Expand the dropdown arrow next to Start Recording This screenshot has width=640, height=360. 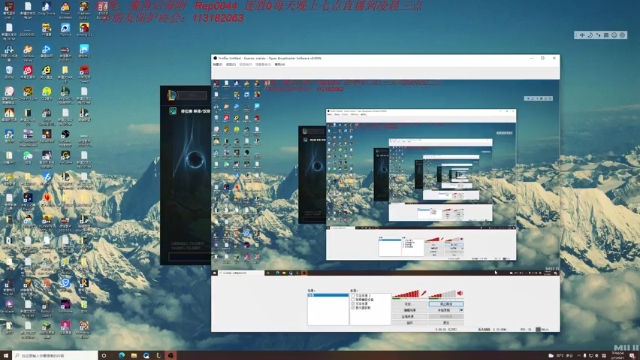click(461, 310)
